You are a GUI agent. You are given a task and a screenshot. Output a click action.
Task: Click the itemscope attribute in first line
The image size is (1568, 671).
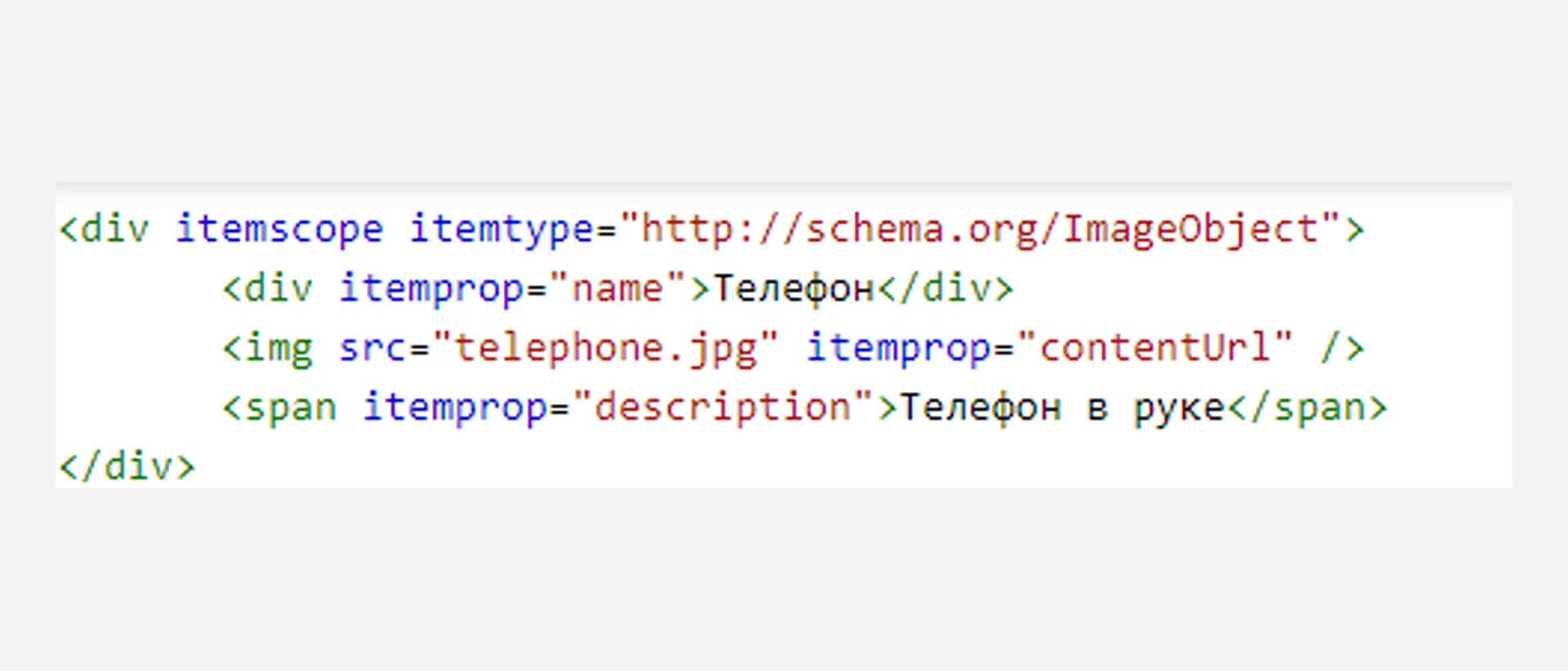click(x=279, y=229)
